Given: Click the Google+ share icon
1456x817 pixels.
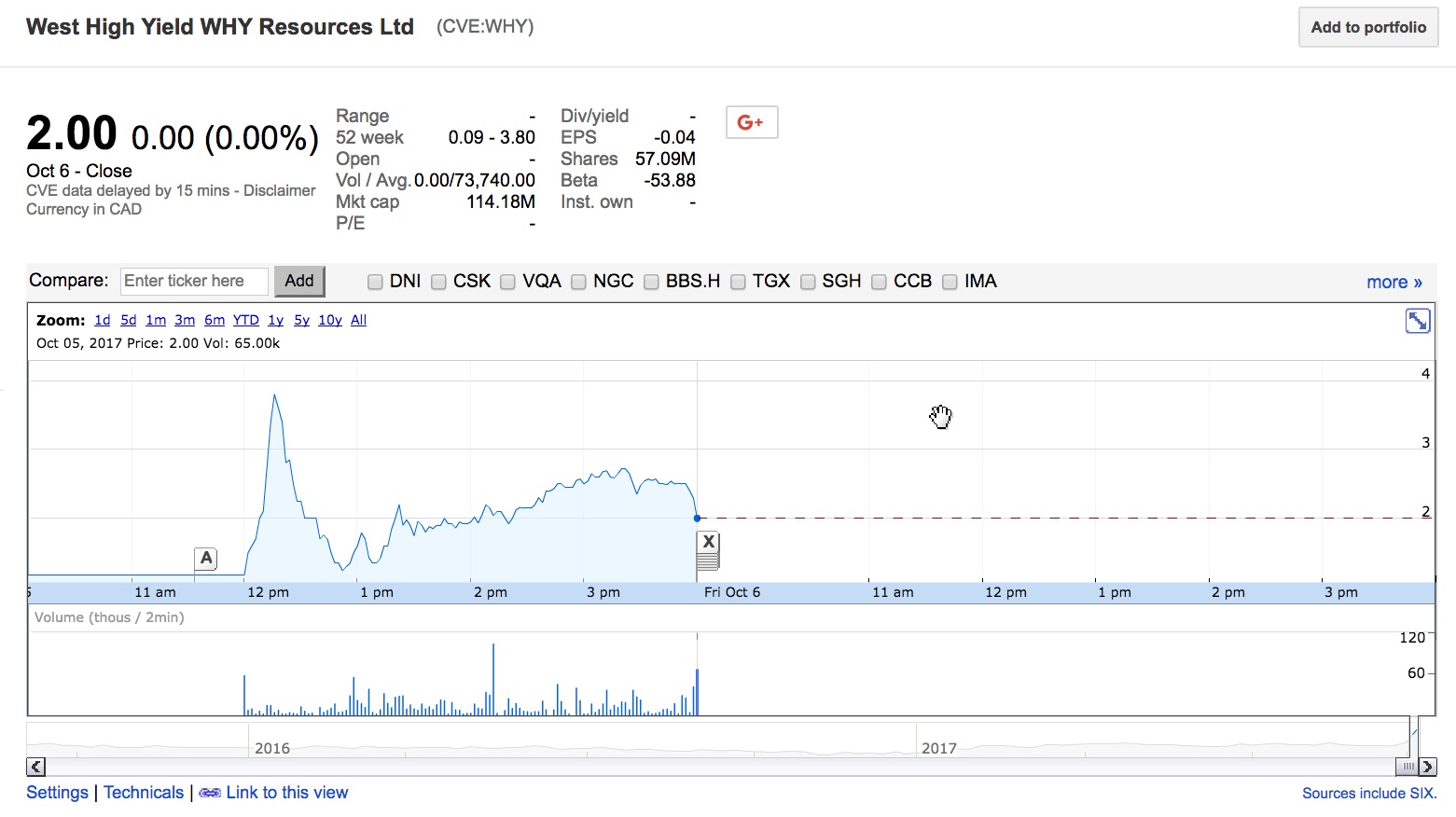Looking at the screenshot, I should [751, 122].
